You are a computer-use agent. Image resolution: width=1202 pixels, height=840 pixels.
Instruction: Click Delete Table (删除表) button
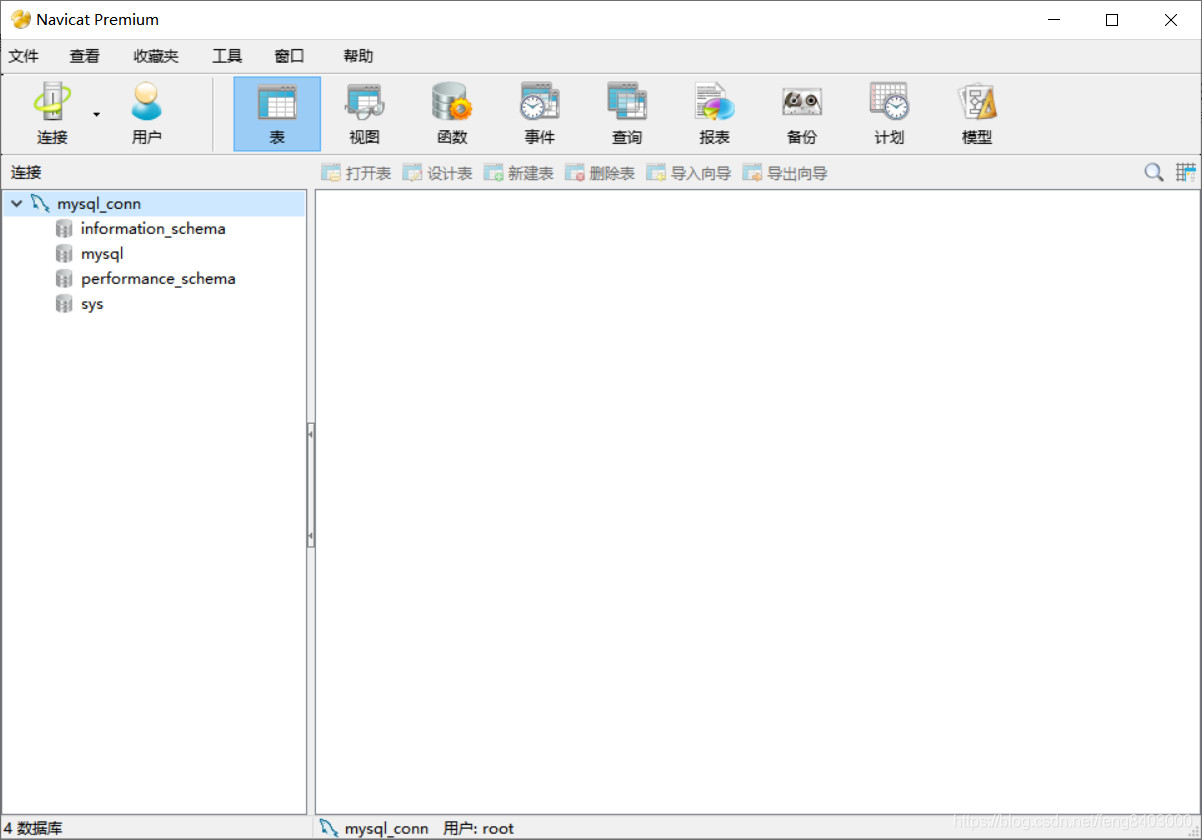pos(600,173)
